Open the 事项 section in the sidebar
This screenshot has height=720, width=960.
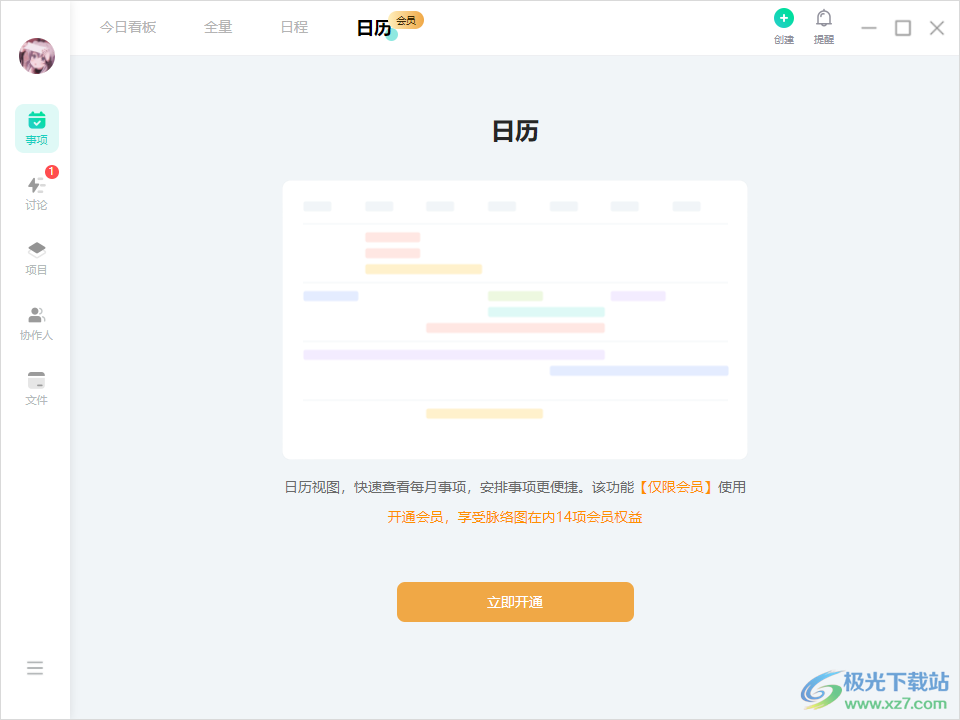pos(36,127)
